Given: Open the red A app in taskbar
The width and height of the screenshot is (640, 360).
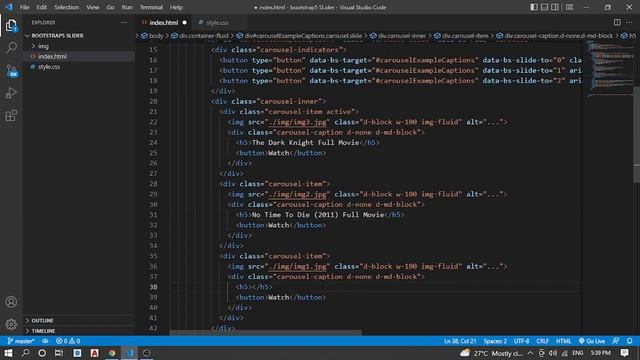Looking at the screenshot, I should click(x=94, y=353).
